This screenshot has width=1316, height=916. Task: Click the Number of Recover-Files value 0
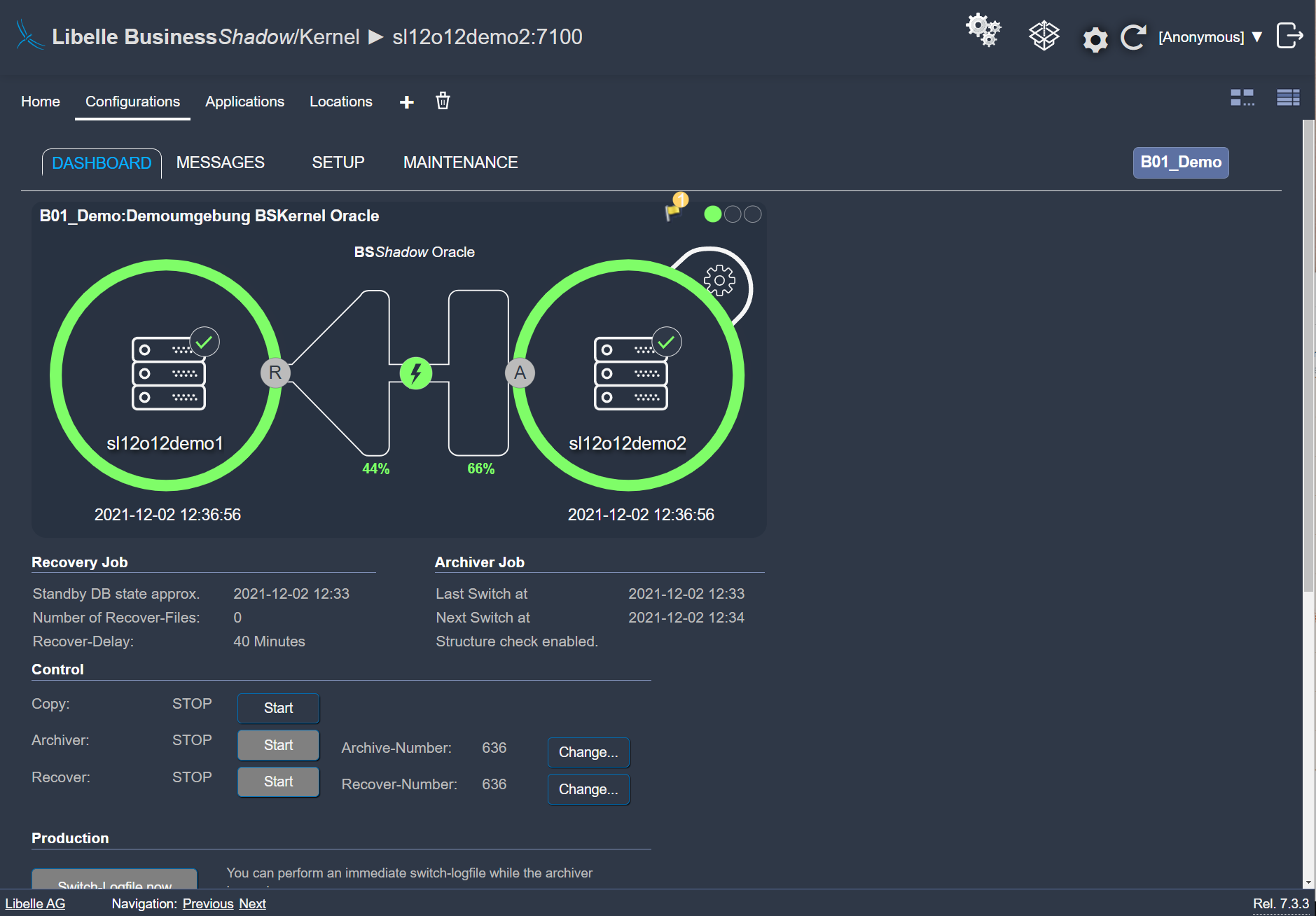point(237,618)
